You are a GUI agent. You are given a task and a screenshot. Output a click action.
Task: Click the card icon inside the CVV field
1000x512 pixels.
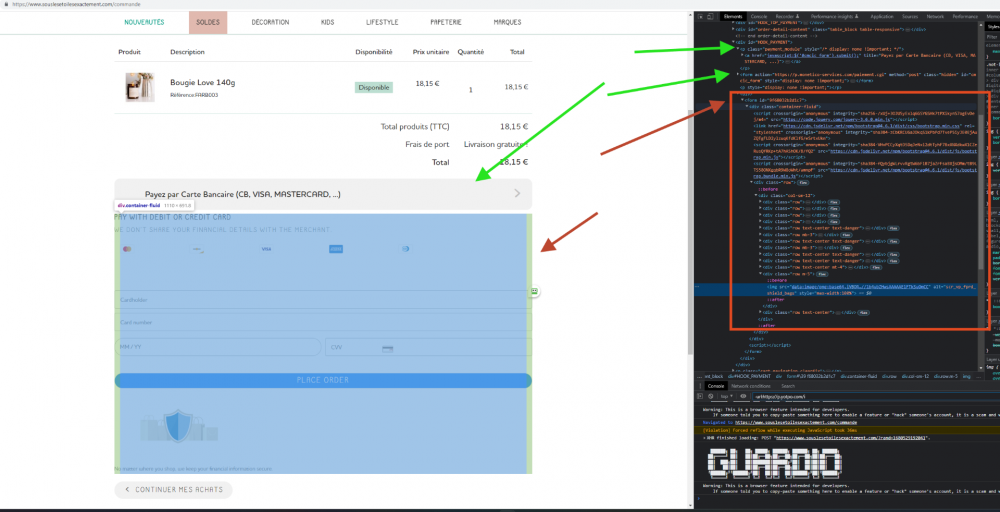(x=387, y=348)
